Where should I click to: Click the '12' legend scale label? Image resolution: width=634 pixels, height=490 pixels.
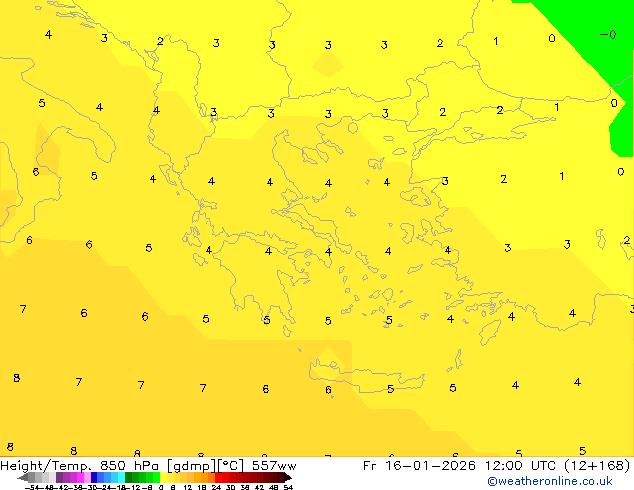pos(188,487)
